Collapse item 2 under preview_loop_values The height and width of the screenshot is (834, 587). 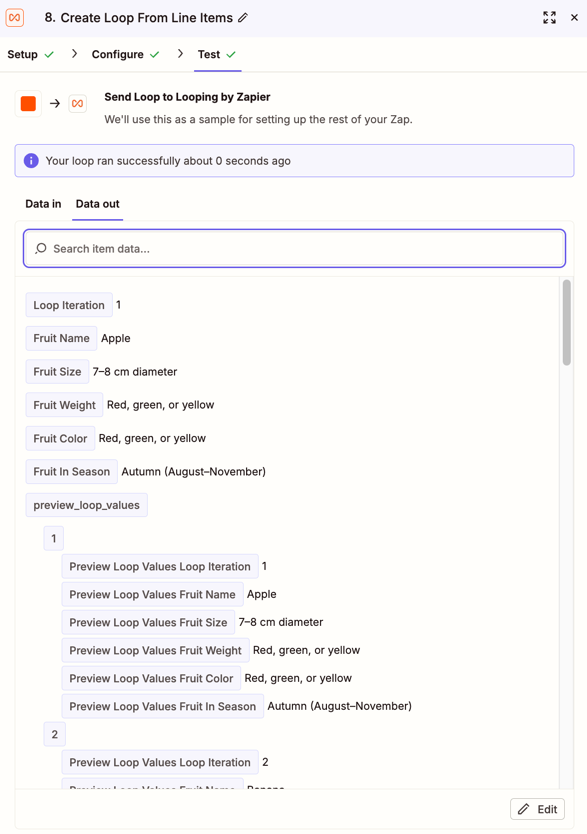click(55, 734)
